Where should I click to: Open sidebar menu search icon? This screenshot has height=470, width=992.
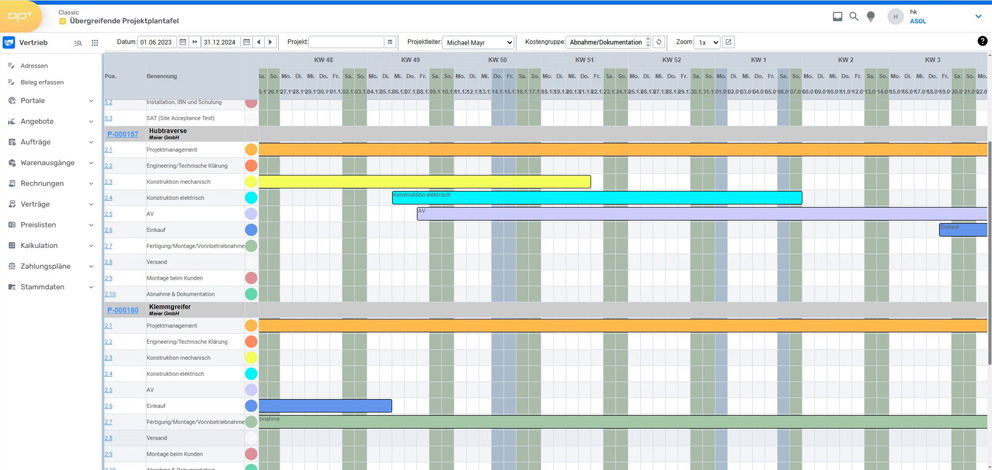(x=78, y=43)
